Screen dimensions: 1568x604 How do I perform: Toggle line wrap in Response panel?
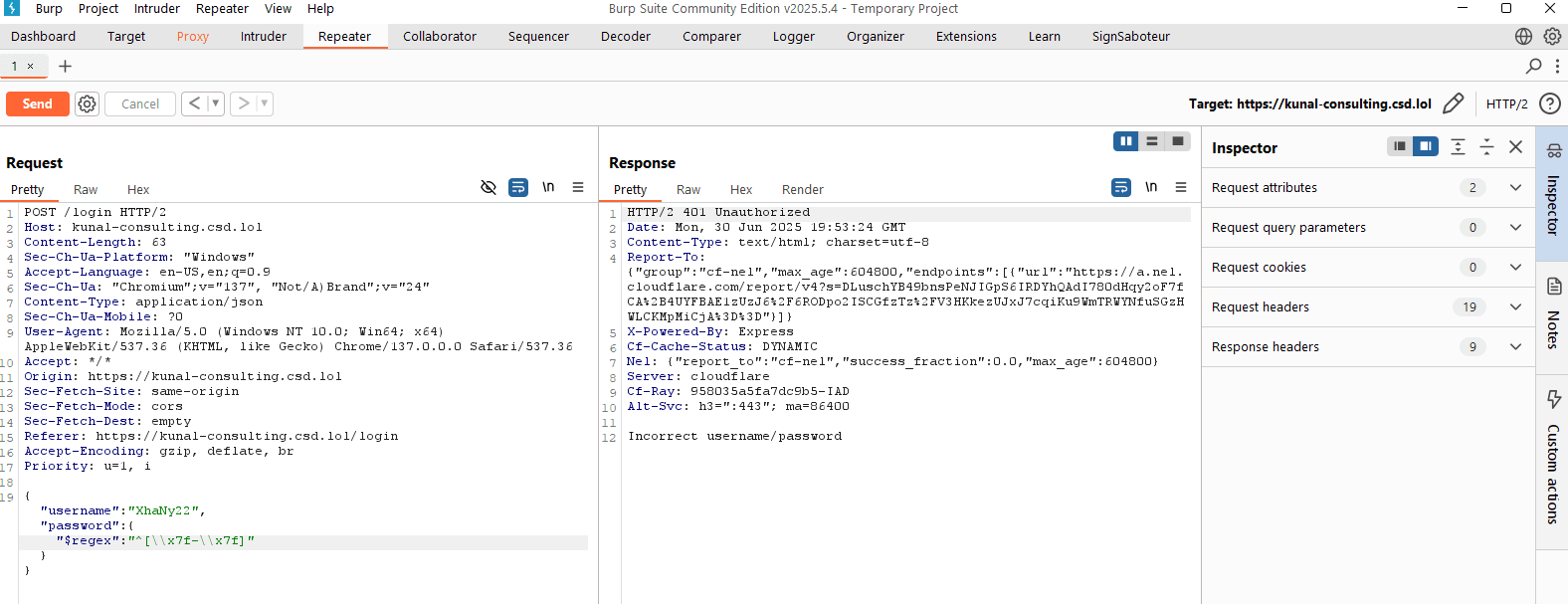(x=1121, y=187)
